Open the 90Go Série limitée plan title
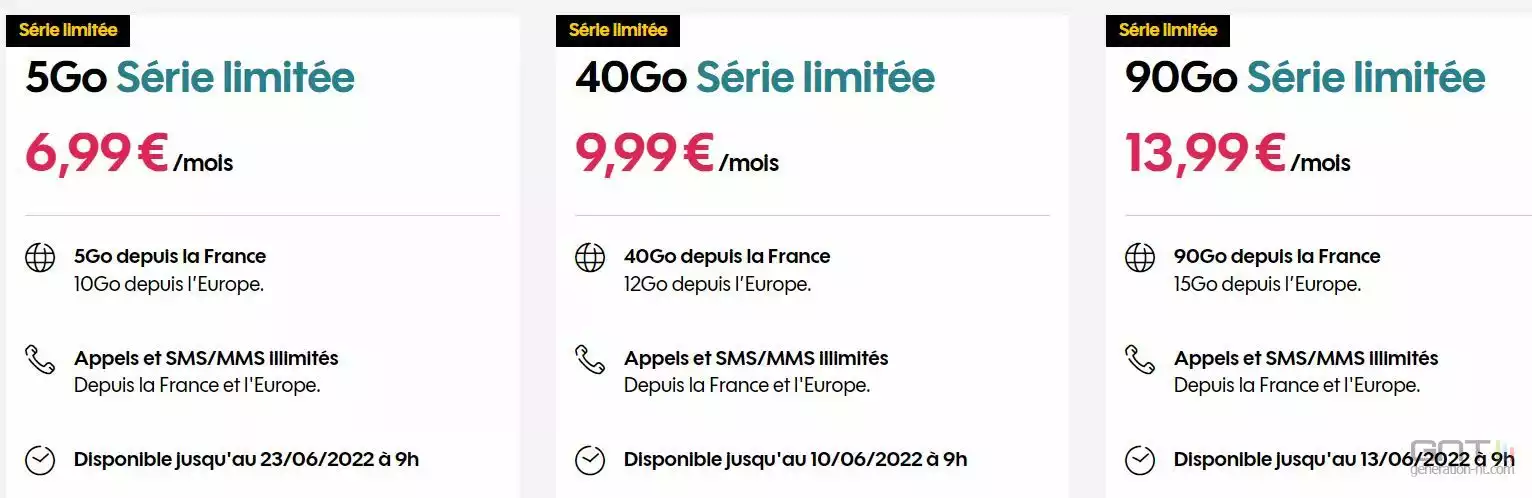This screenshot has width=1532, height=498. tap(1305, 79)
